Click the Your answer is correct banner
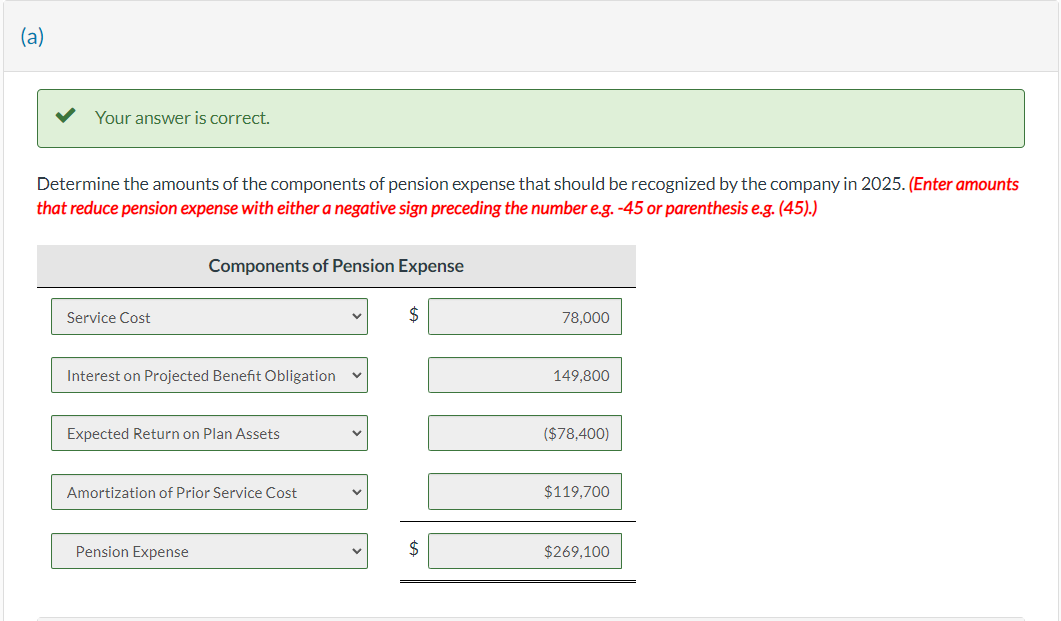The height and width of the screenshot is (621, 1061). click(530, 118)
